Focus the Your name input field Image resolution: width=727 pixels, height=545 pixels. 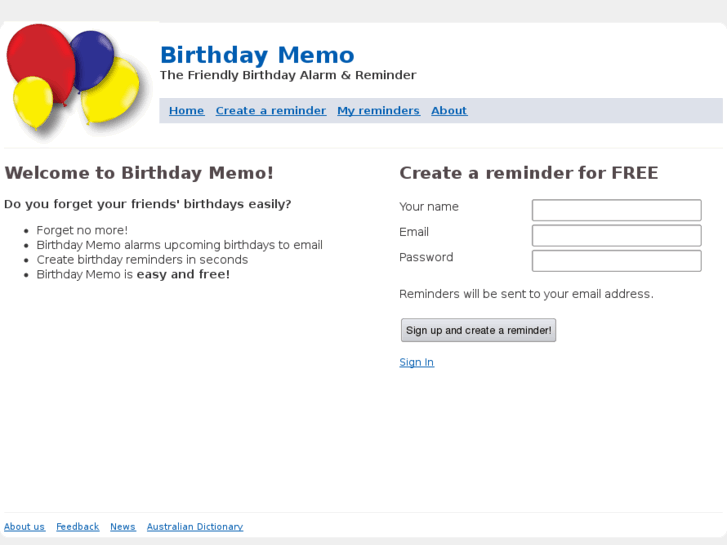coord(616,210)
